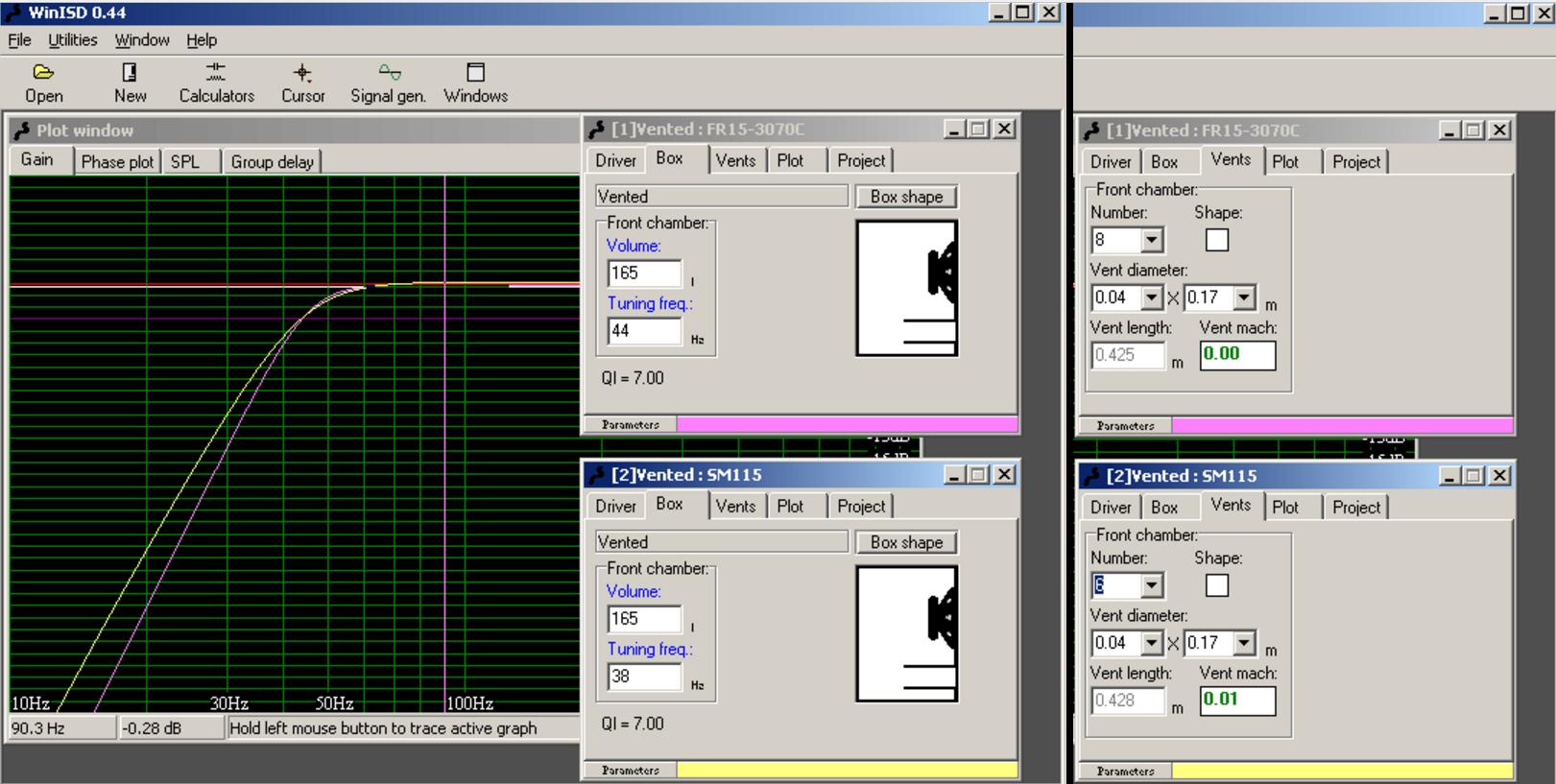Open Project tab in SM115 Vents-tab window
Image resolution: width=1556 pixels, height=784 pixels.
click(x=1356, y=508)
